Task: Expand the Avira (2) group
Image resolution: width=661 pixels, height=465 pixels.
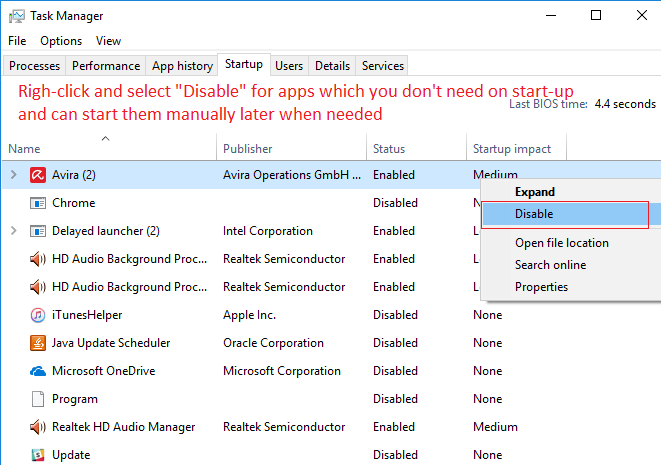Action: pyautogui.click(x=13, y=175)
